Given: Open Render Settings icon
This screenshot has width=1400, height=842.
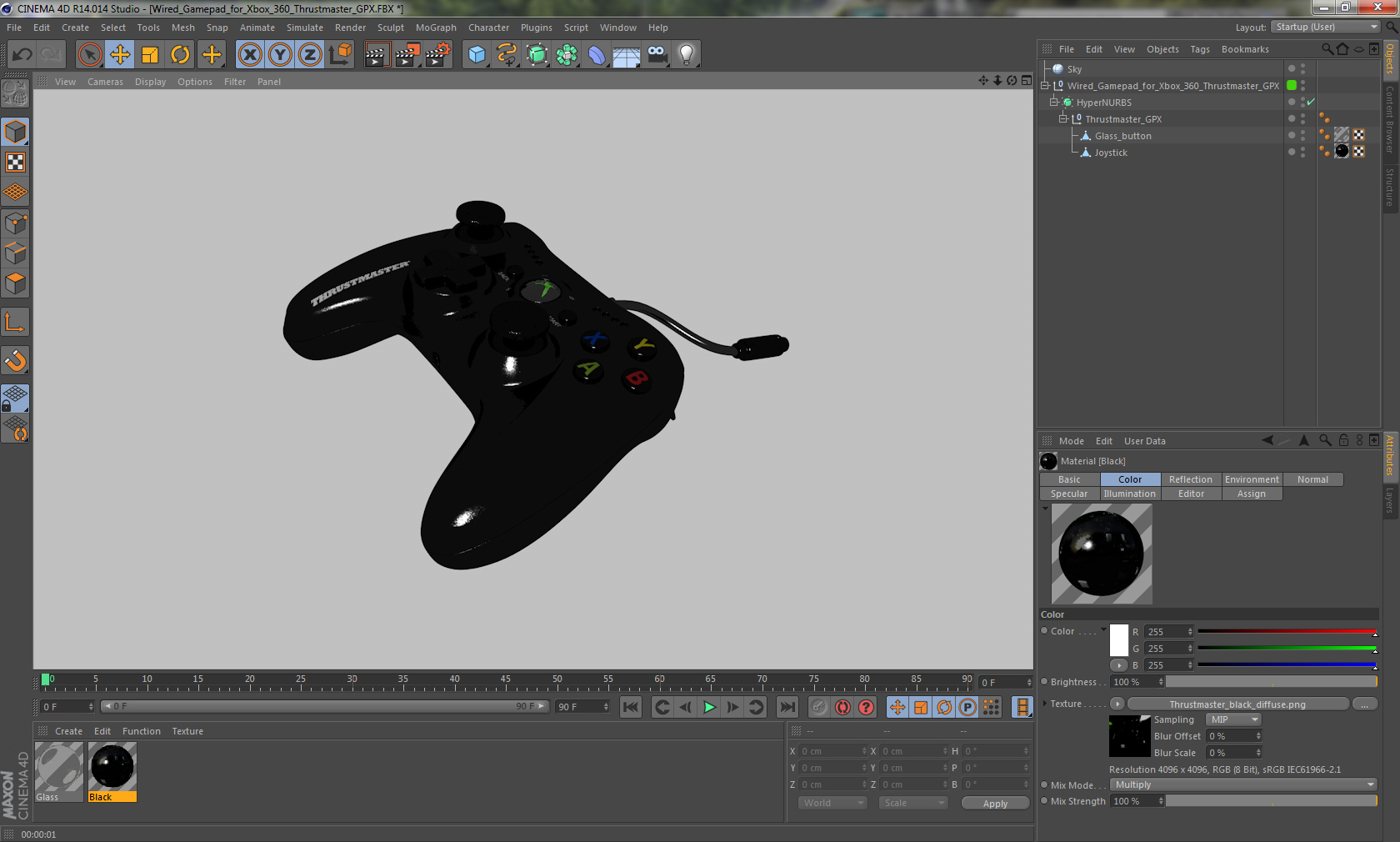Looking at the screenshot, I should pos(438,55).
